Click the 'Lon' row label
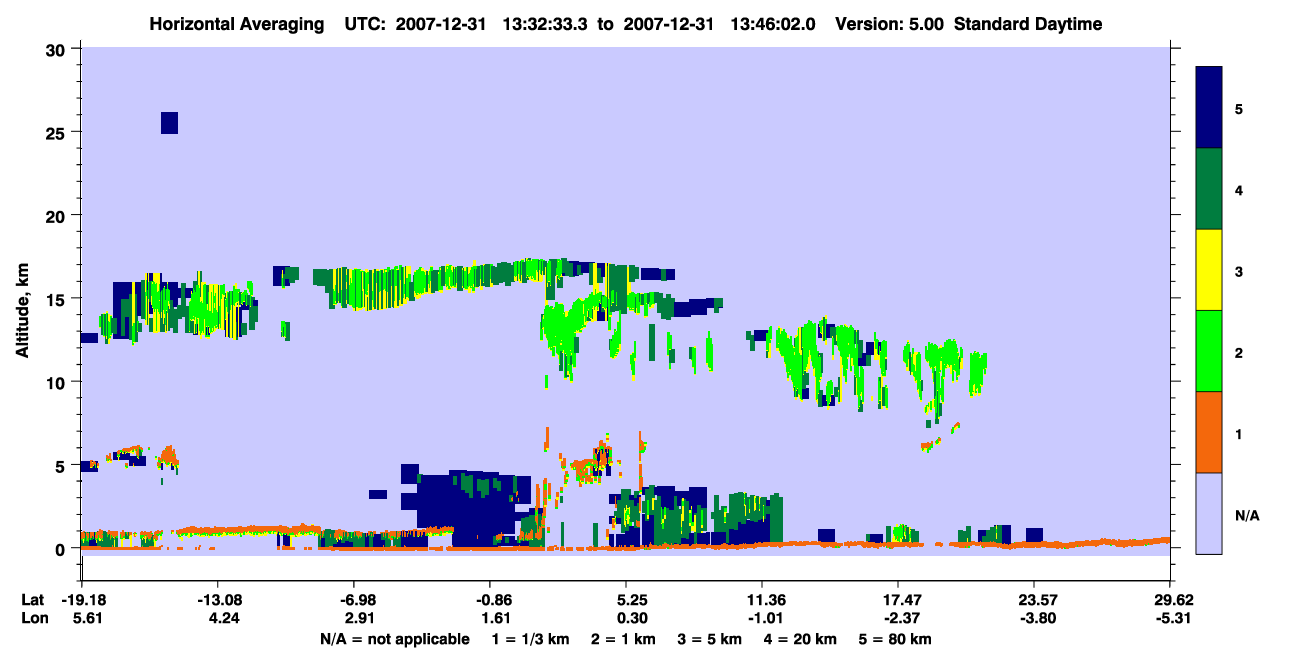1300x667 pixels. [33, 618]
